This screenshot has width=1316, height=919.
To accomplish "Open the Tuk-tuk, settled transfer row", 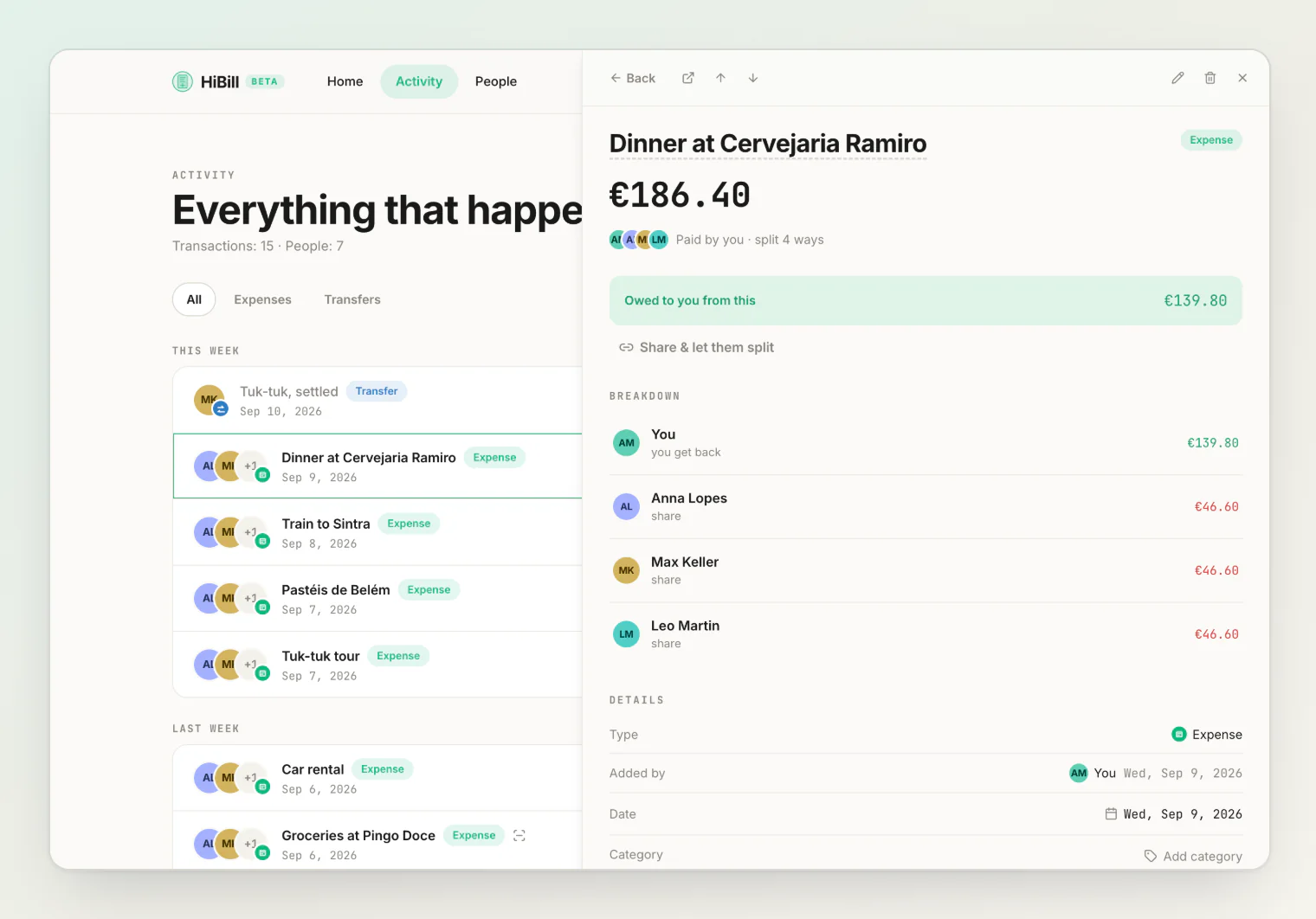I will (x=377, y=401).
